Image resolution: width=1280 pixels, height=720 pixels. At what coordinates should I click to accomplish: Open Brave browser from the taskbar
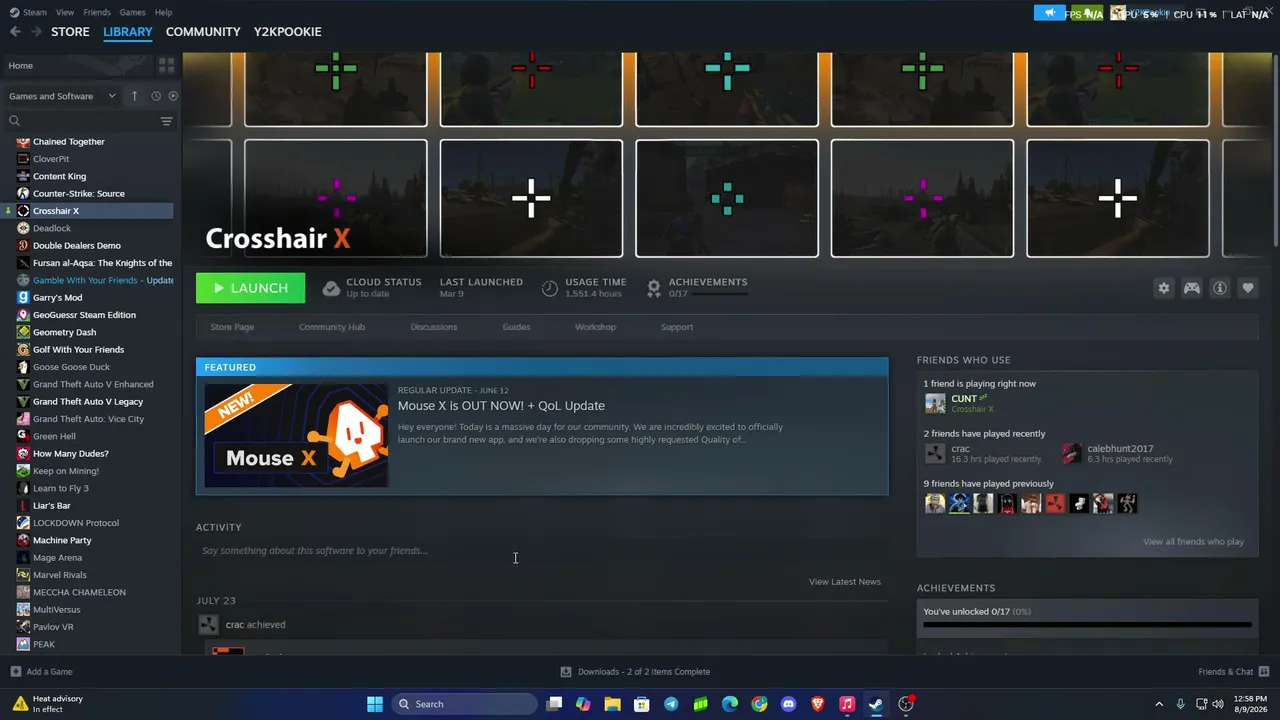pos(818,704)
